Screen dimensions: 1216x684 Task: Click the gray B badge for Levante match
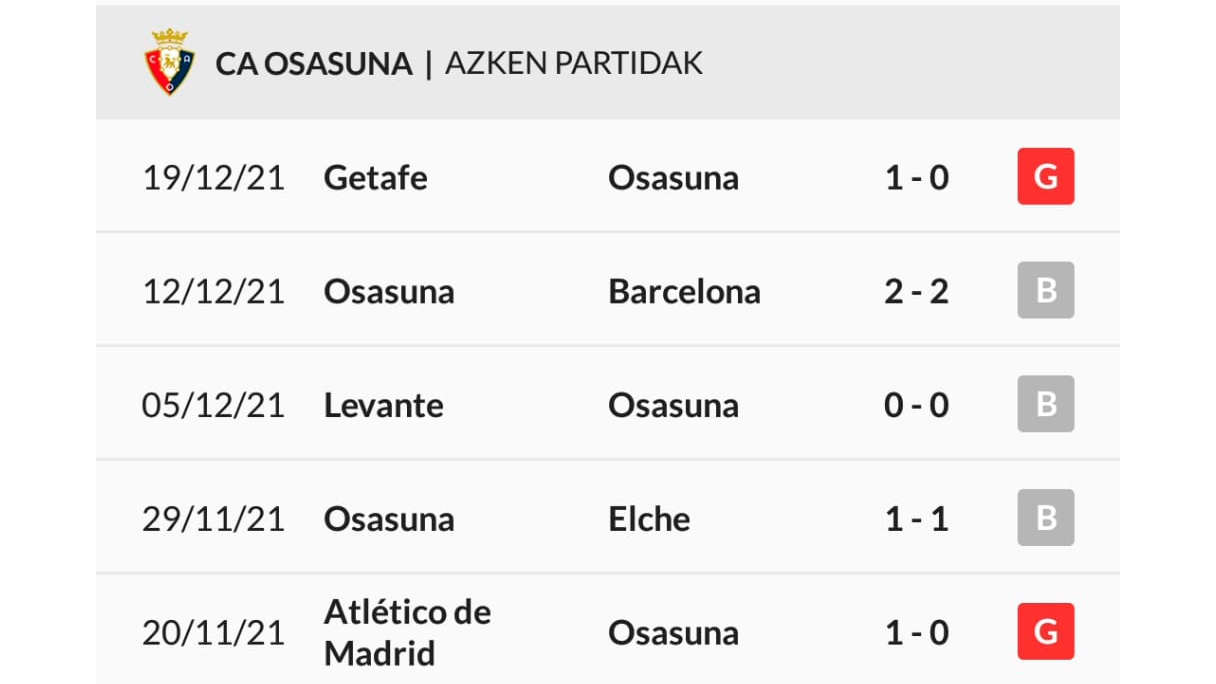[1046, 405]
